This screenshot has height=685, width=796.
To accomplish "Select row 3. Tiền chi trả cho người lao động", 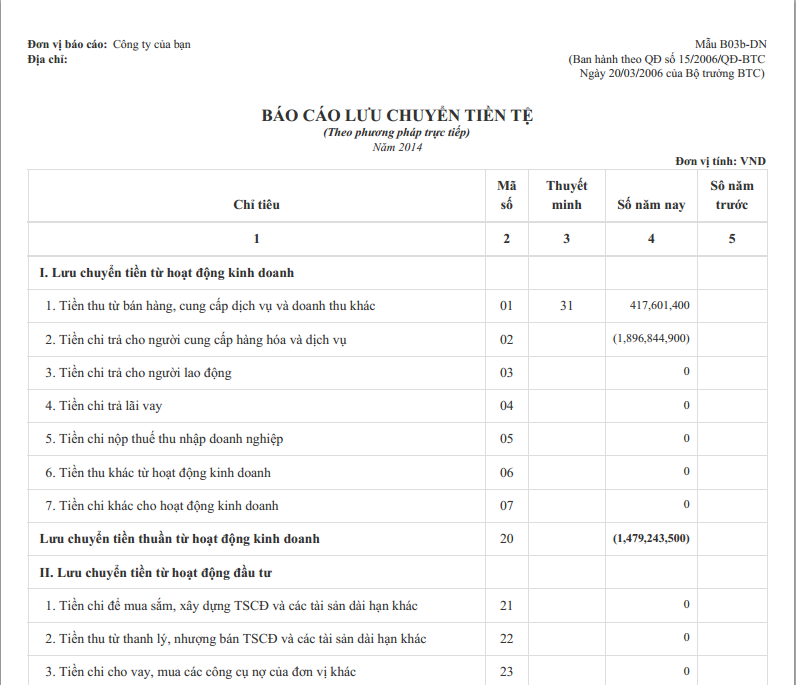I will point(138,373).
